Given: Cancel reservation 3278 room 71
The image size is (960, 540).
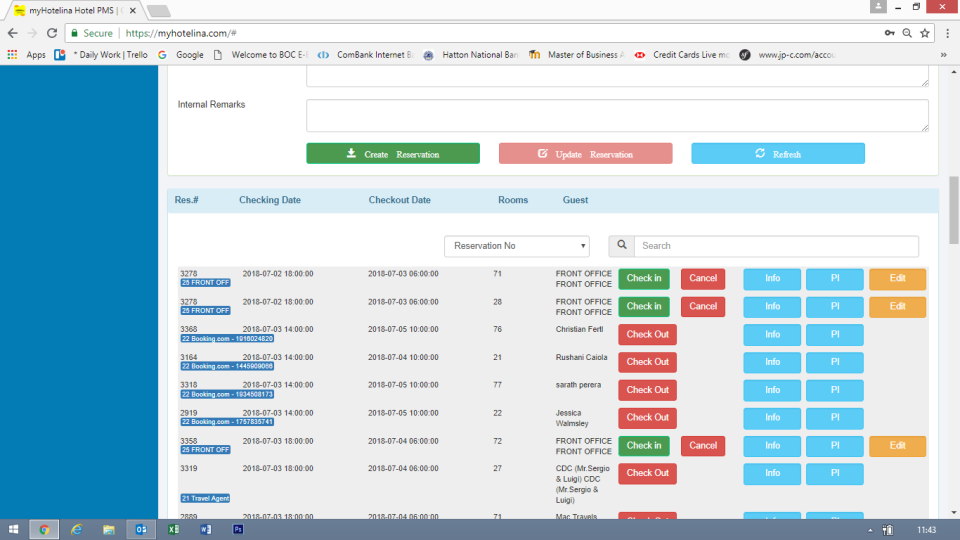Looking at the screenshot, I should pos(703,279).
